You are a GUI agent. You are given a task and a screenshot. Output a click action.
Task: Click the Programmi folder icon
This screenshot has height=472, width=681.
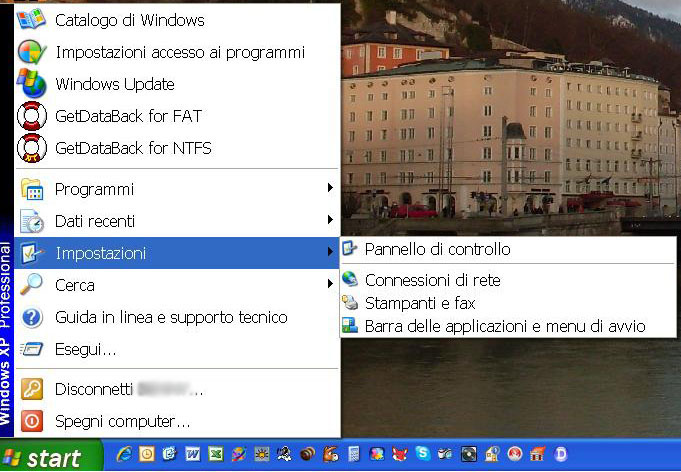click(x=32, y=189)
